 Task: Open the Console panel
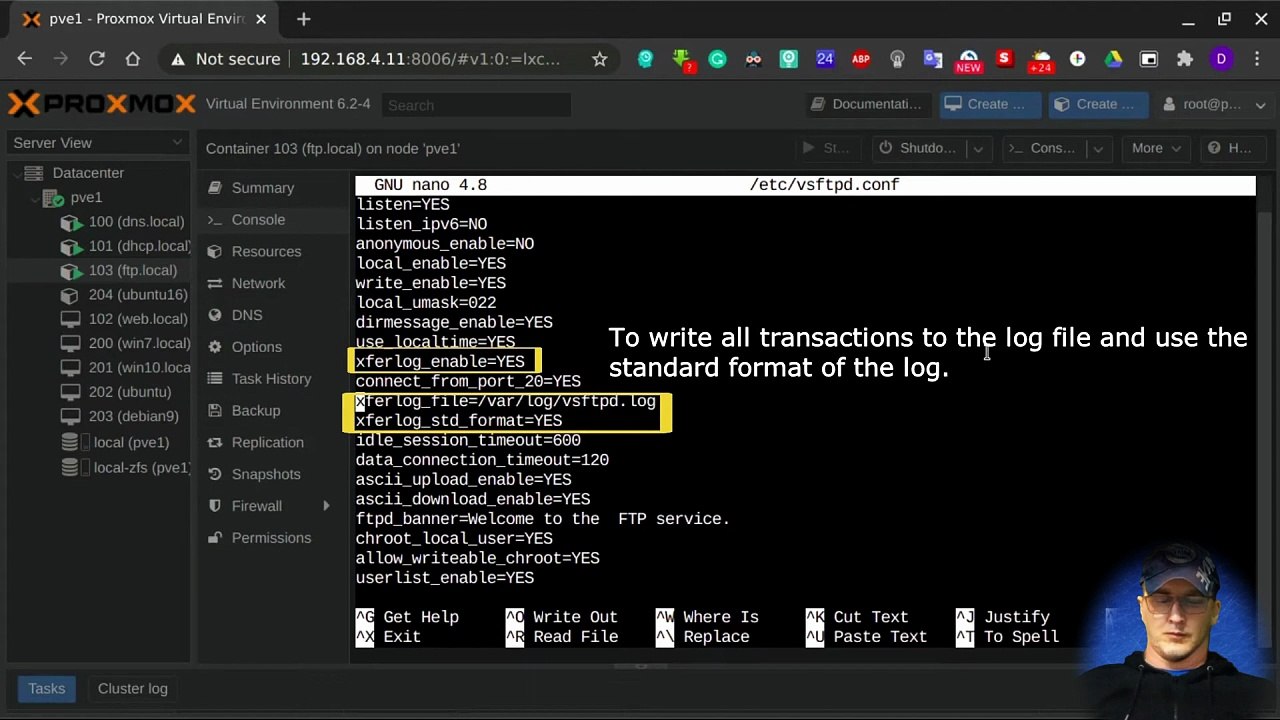click(258, 219)
